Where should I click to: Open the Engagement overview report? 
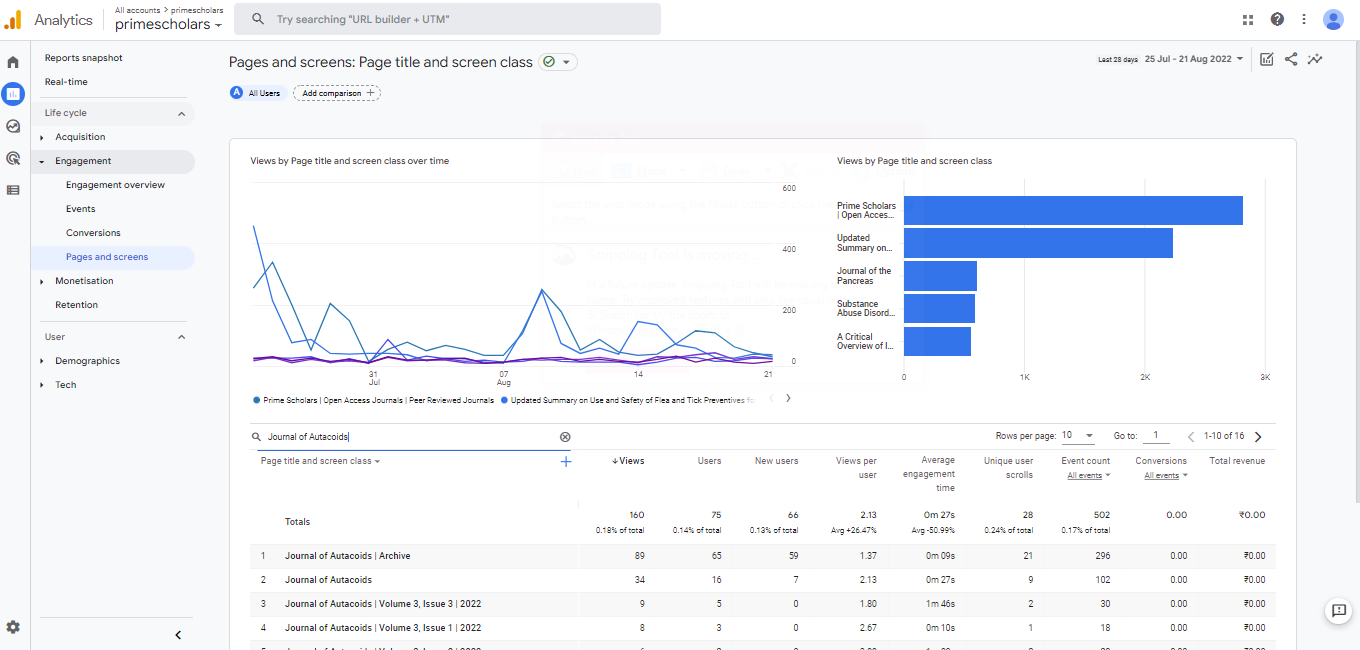(115, 185)
